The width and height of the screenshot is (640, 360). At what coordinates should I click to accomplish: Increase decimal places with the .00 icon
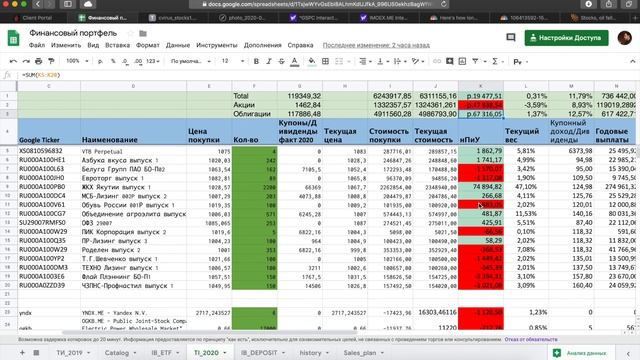tap(138, 61)
